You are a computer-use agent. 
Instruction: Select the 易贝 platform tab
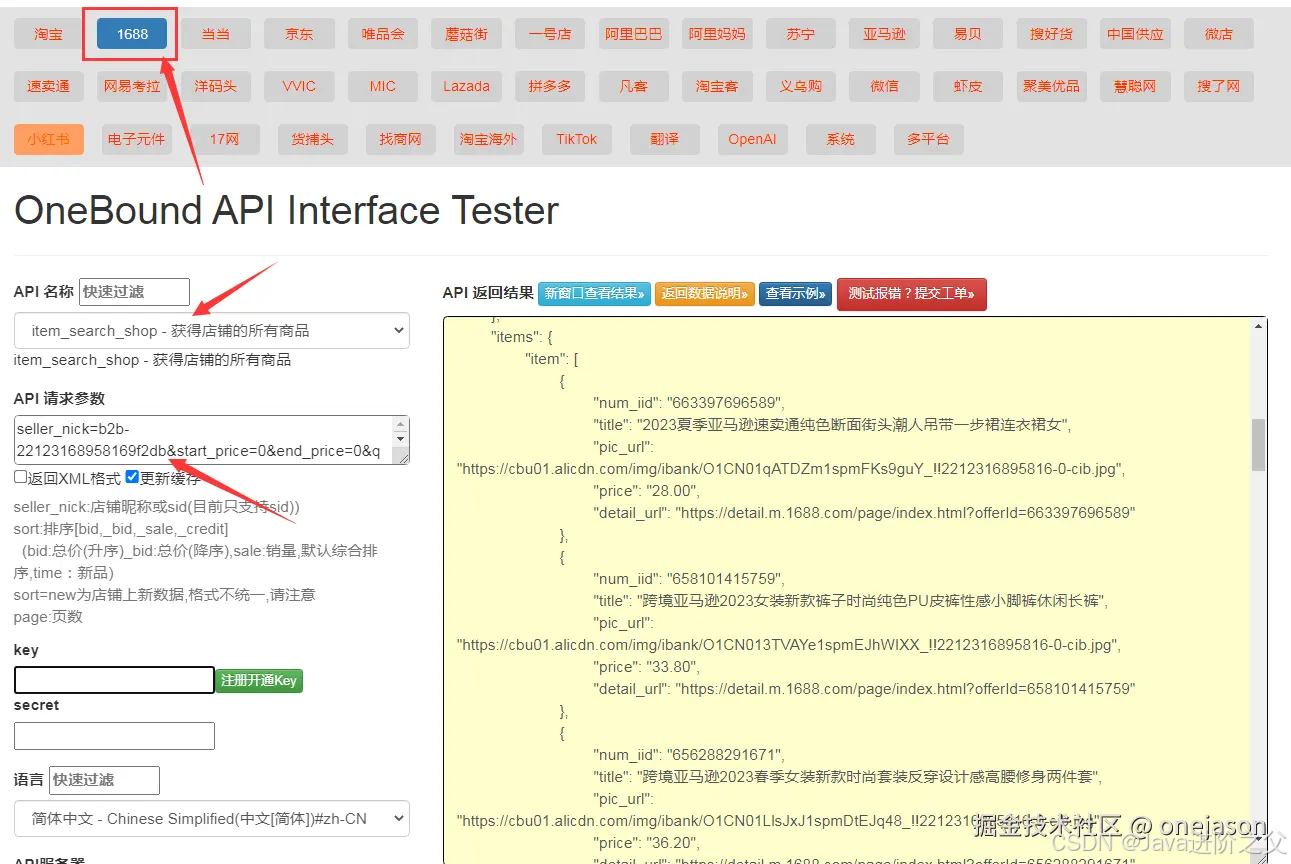(x=967, y=34)
